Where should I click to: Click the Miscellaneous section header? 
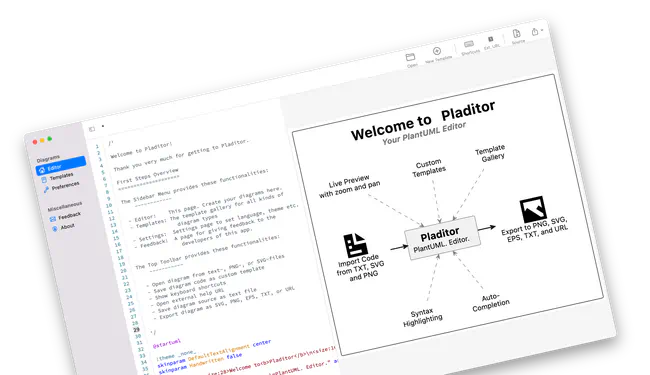tap(65, 206)
